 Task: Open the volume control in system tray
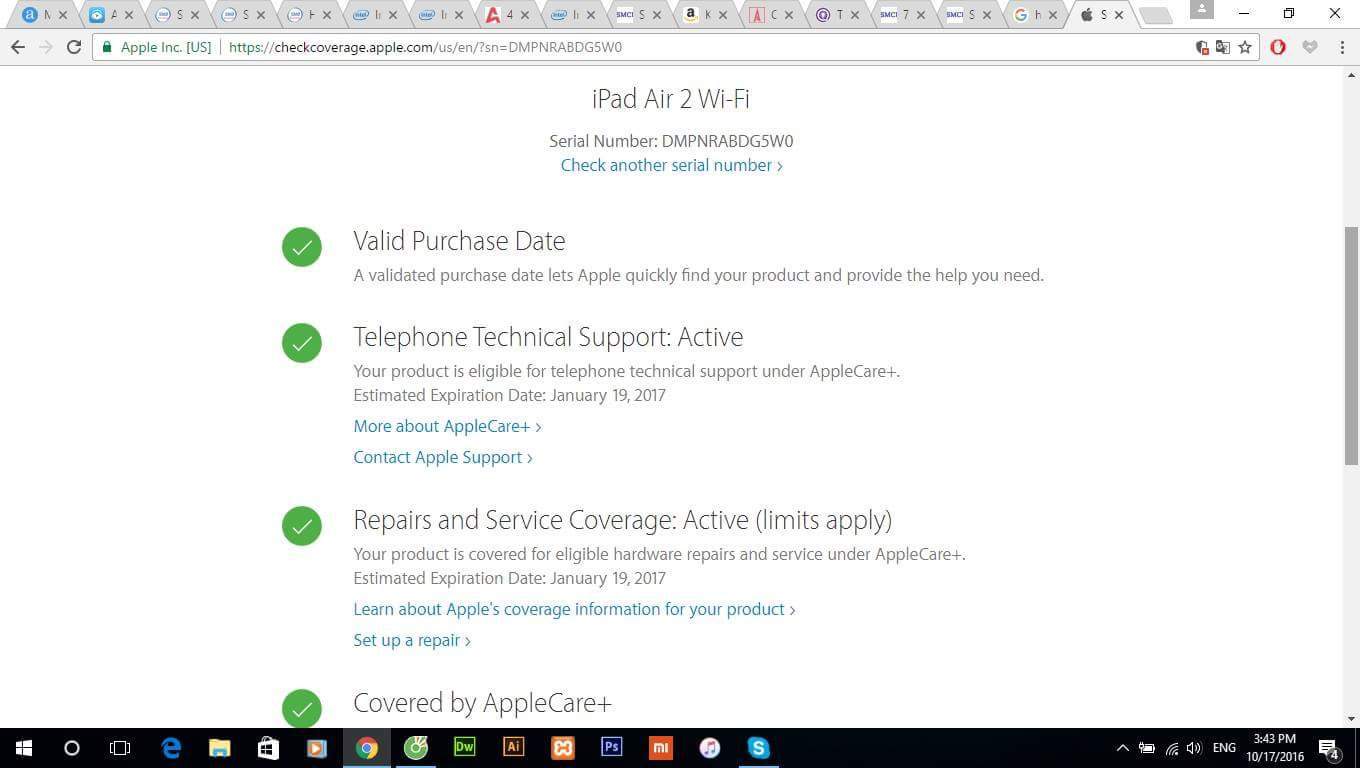(x=1194, y=748)
